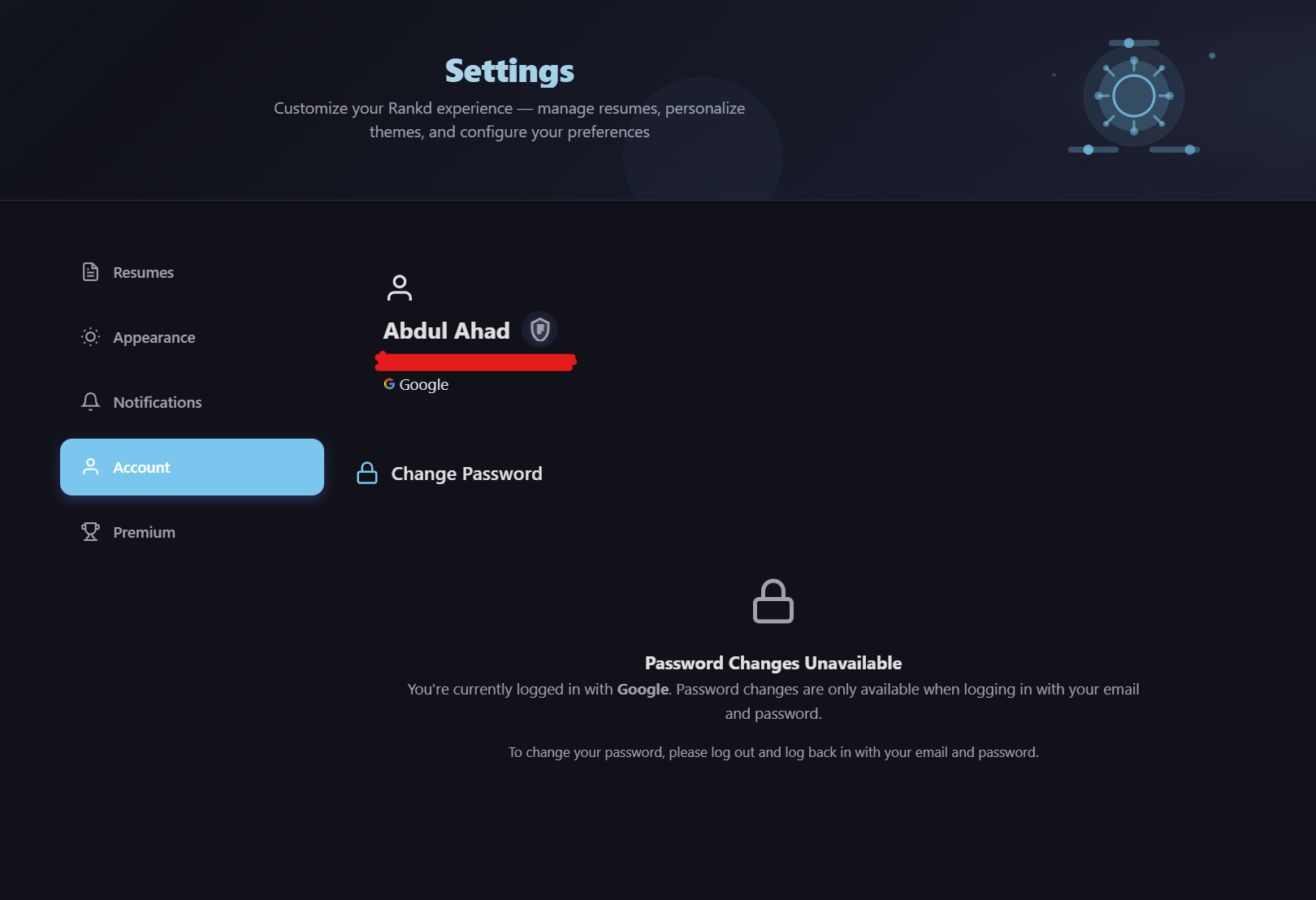Click the Change Password heading

tap(465, 473)
